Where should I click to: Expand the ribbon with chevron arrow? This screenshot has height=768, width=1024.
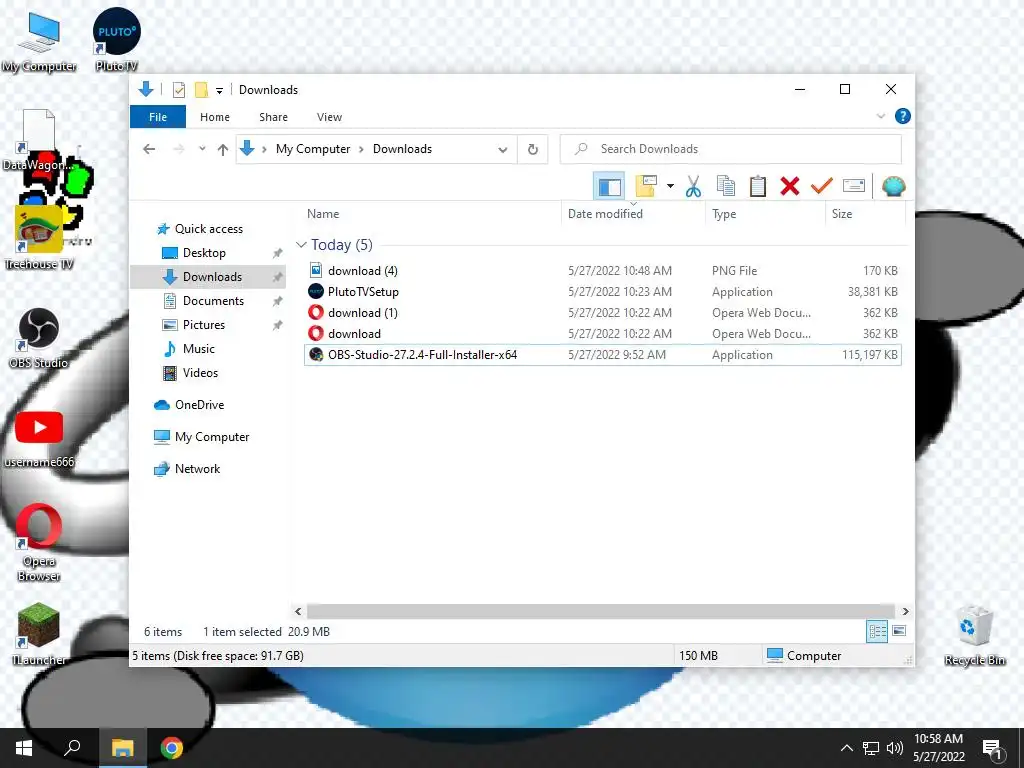[x=880, y=116]
